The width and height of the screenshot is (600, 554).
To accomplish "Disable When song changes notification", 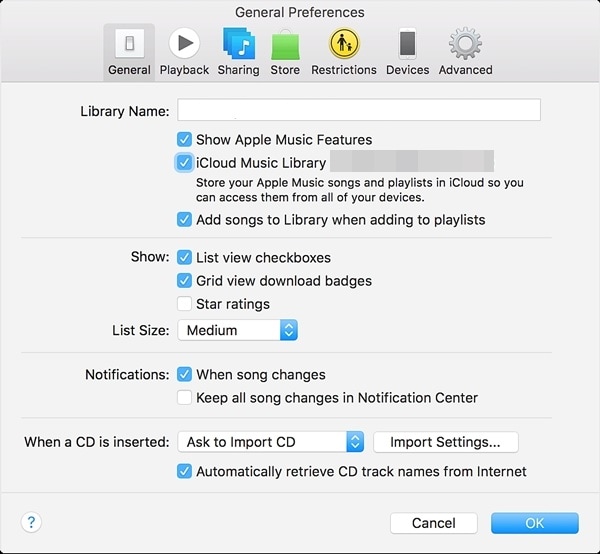I will pyautogui.click(x=184, y=374).
